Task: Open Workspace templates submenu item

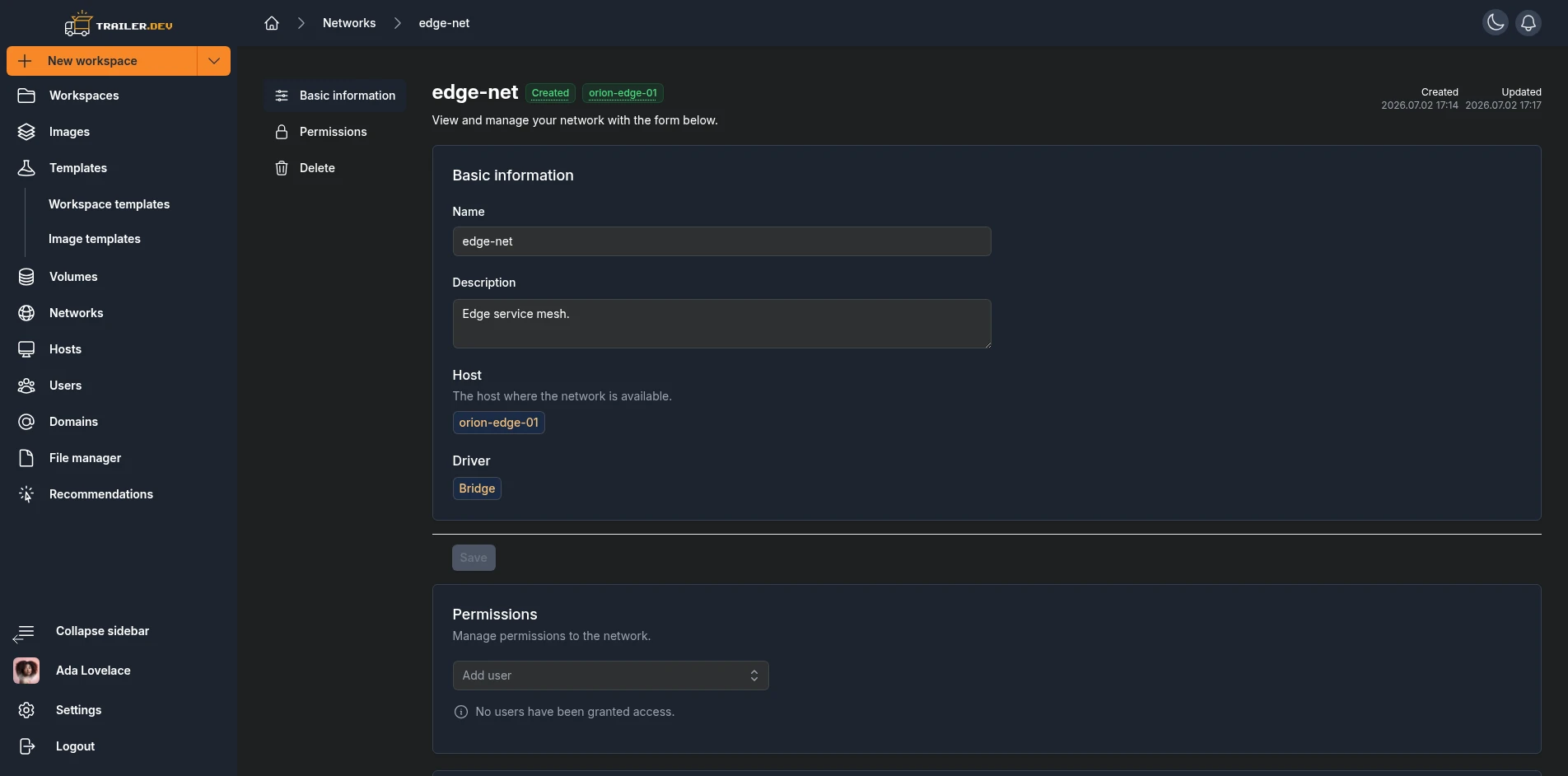Action: point(109,204)
